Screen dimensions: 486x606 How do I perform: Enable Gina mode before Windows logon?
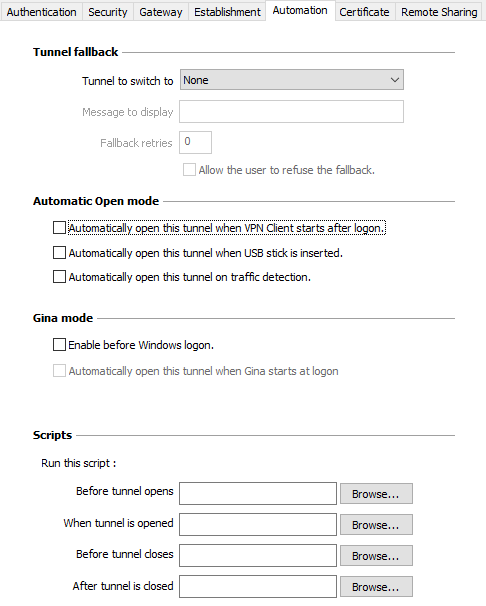[x=59, y=344]
